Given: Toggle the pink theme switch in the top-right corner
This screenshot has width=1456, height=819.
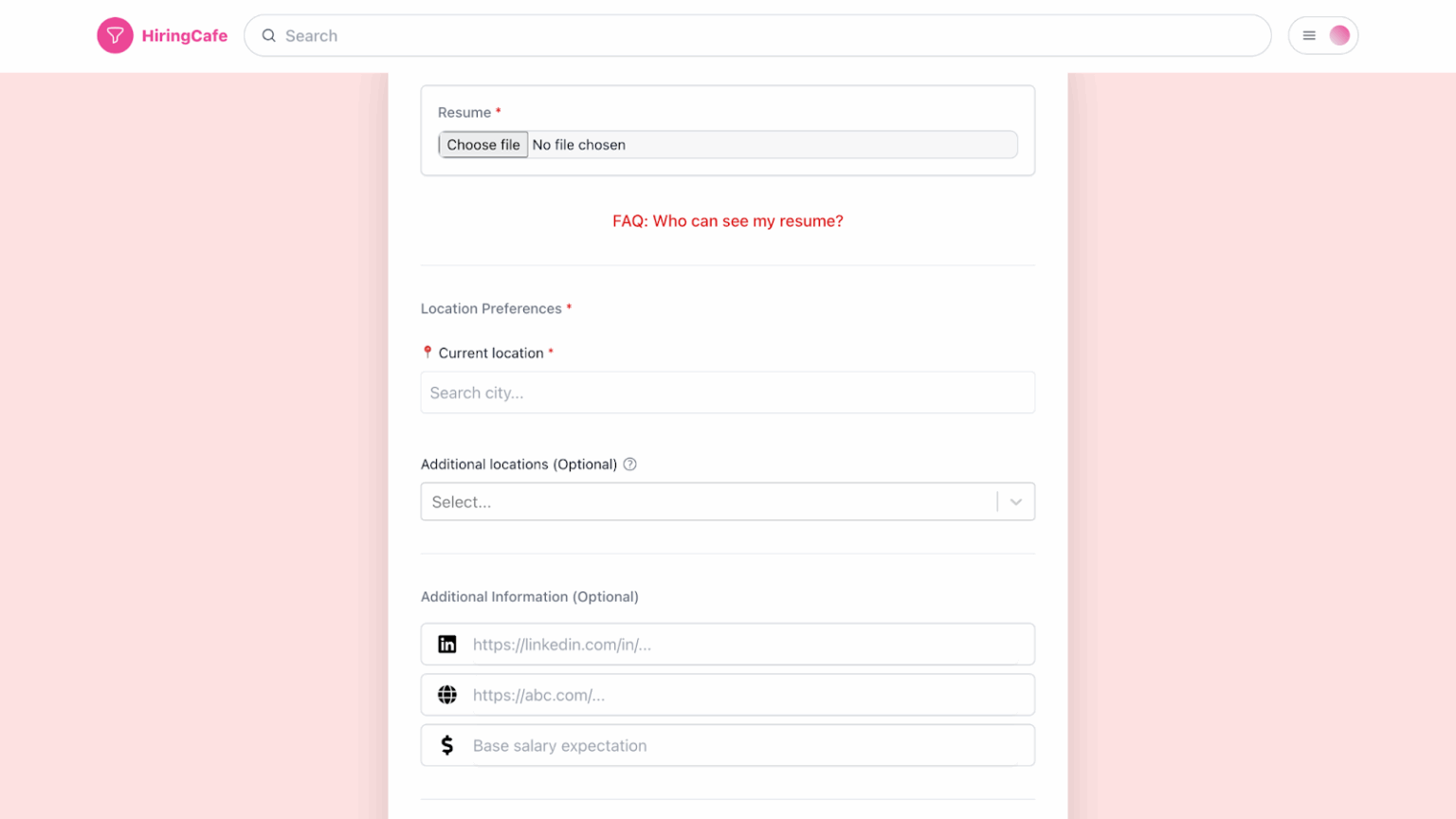Looking at the screenshot, I should pos(1338,34).
